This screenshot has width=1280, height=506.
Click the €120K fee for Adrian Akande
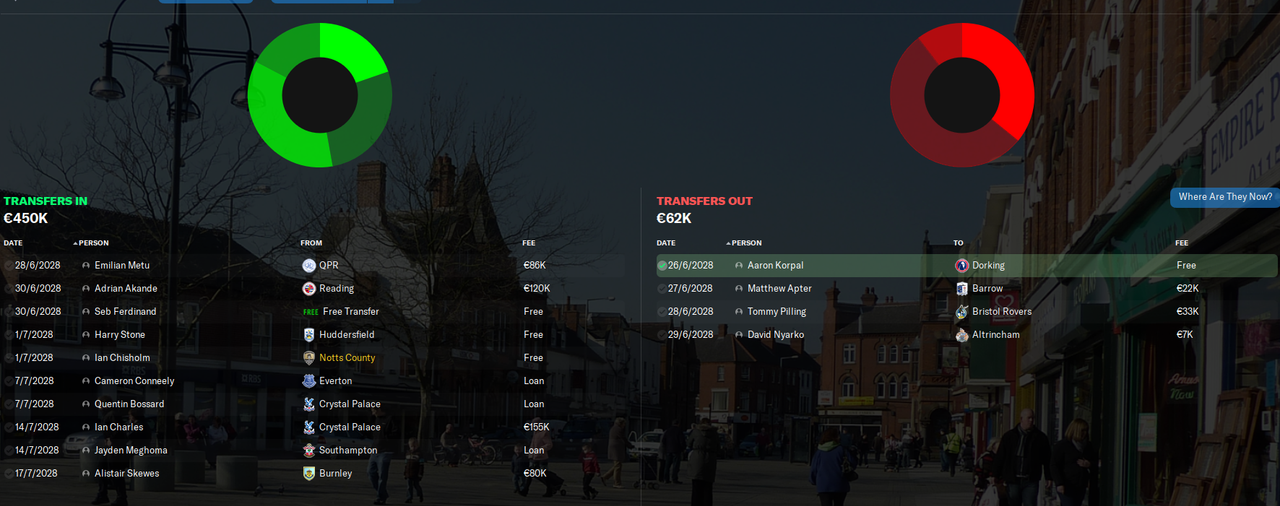536,289
